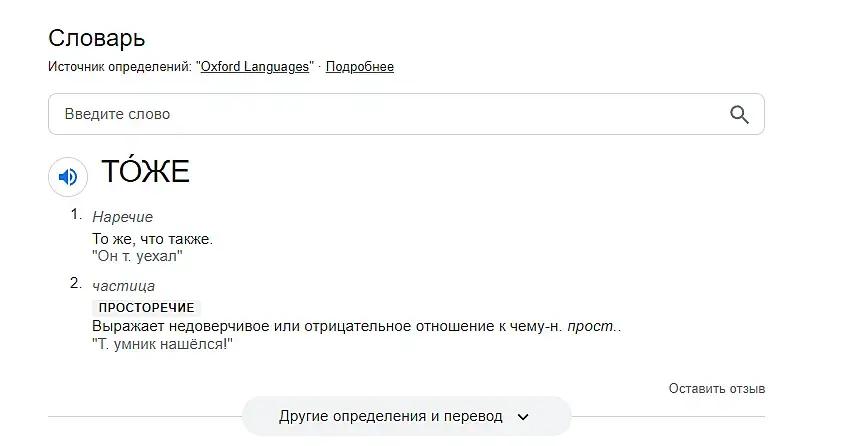Click the number 2 definition marker
Image resolution: width=842 pixels, height=446 pixels.
(75, 284)
